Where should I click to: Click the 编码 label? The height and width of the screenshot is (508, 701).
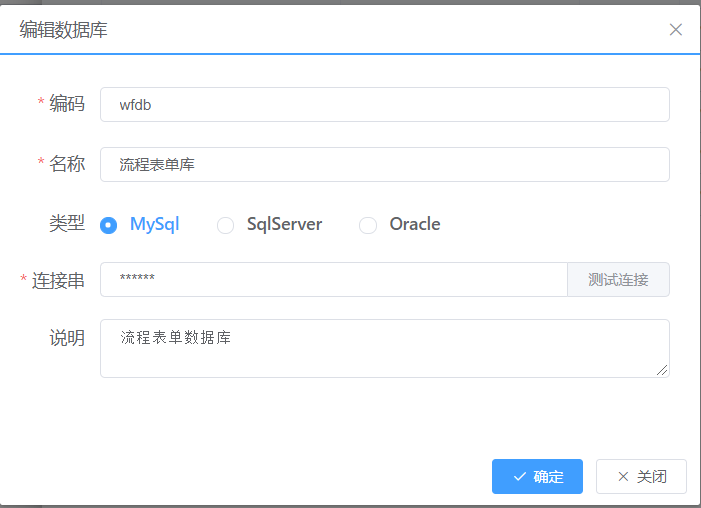67,103
